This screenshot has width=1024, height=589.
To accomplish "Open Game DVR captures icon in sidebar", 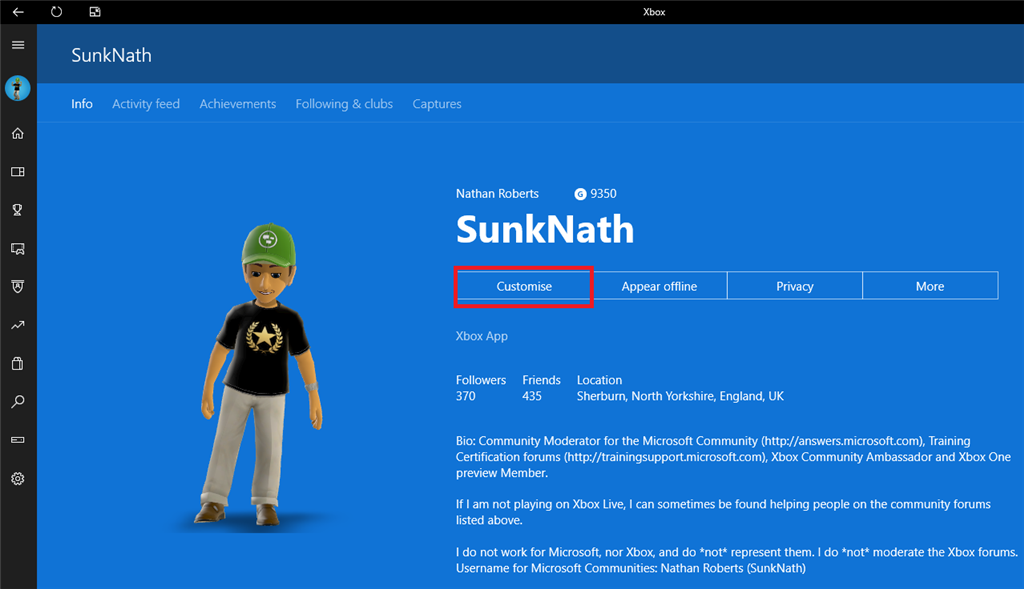I will tap(18, 249).
